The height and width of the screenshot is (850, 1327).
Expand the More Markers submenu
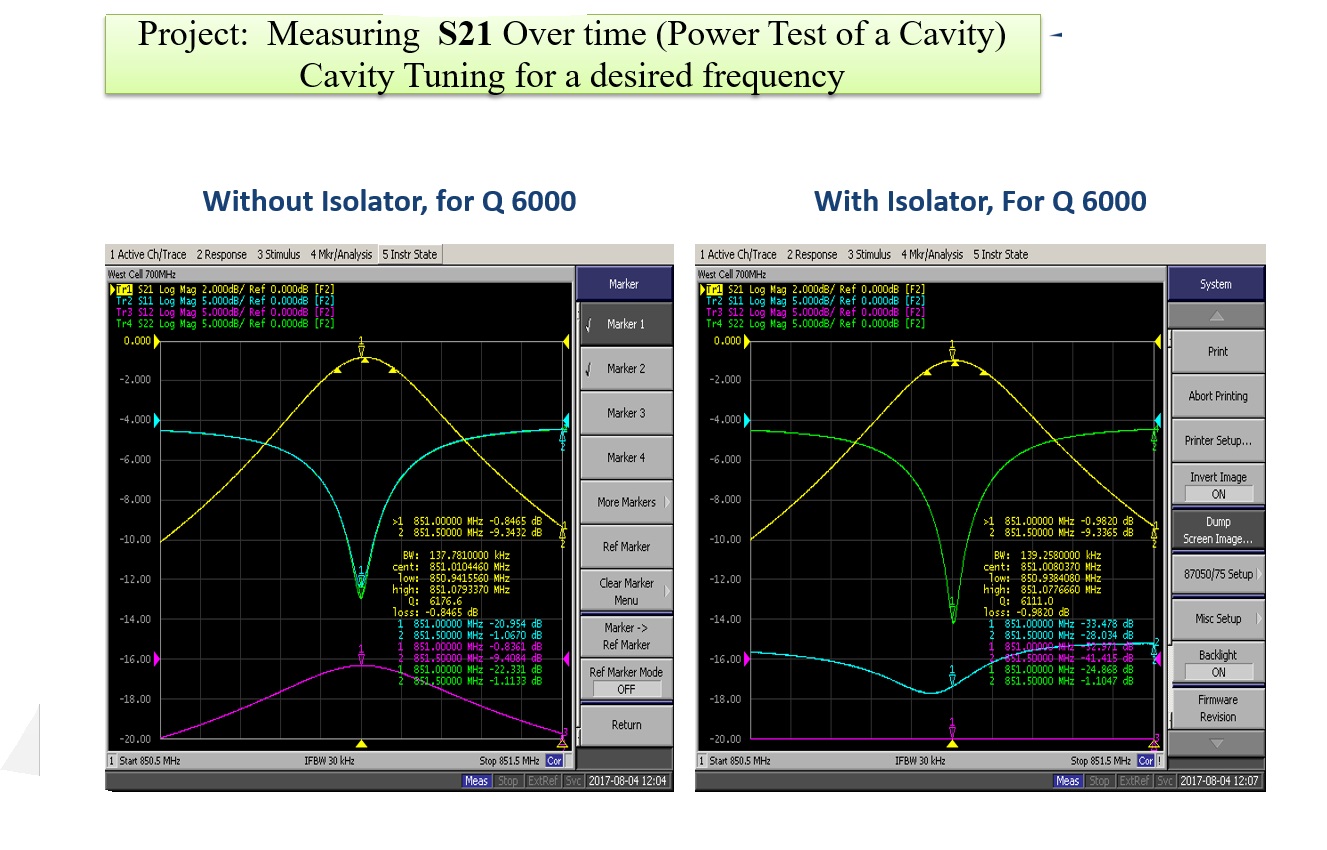(626, 502)
